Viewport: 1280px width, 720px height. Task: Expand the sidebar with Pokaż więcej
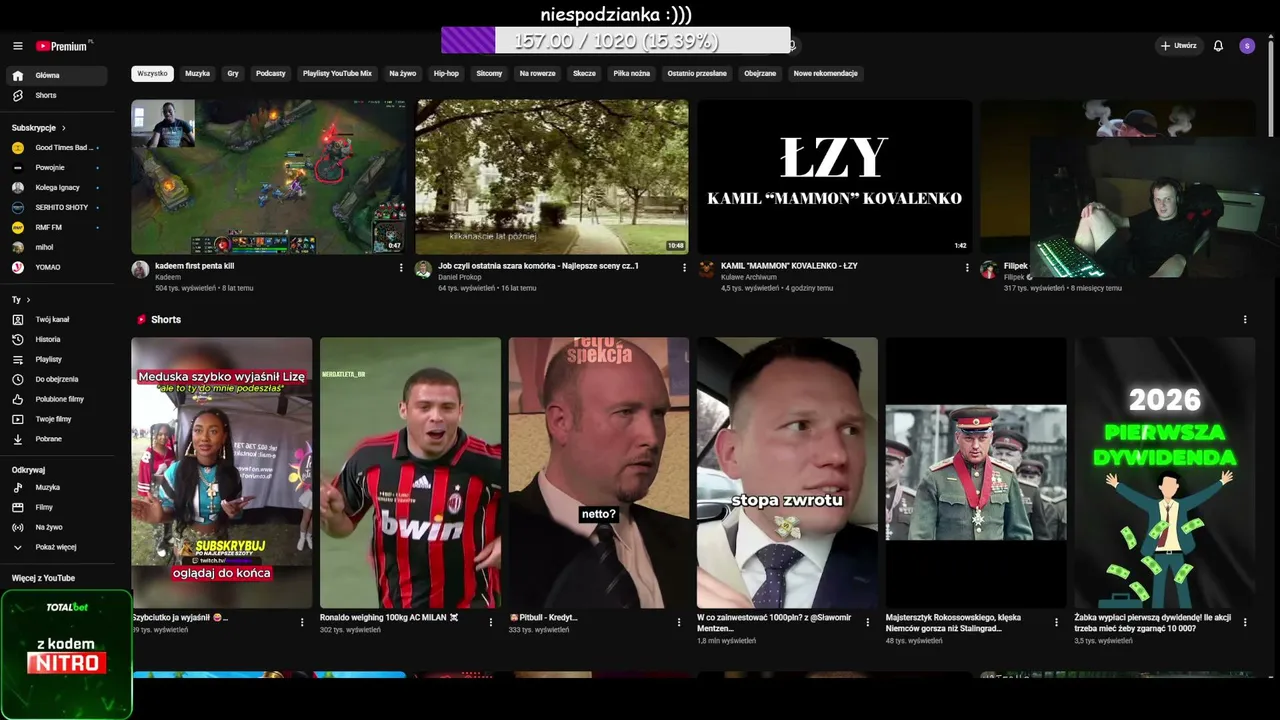pyautogui.click(x=57, y=548)
